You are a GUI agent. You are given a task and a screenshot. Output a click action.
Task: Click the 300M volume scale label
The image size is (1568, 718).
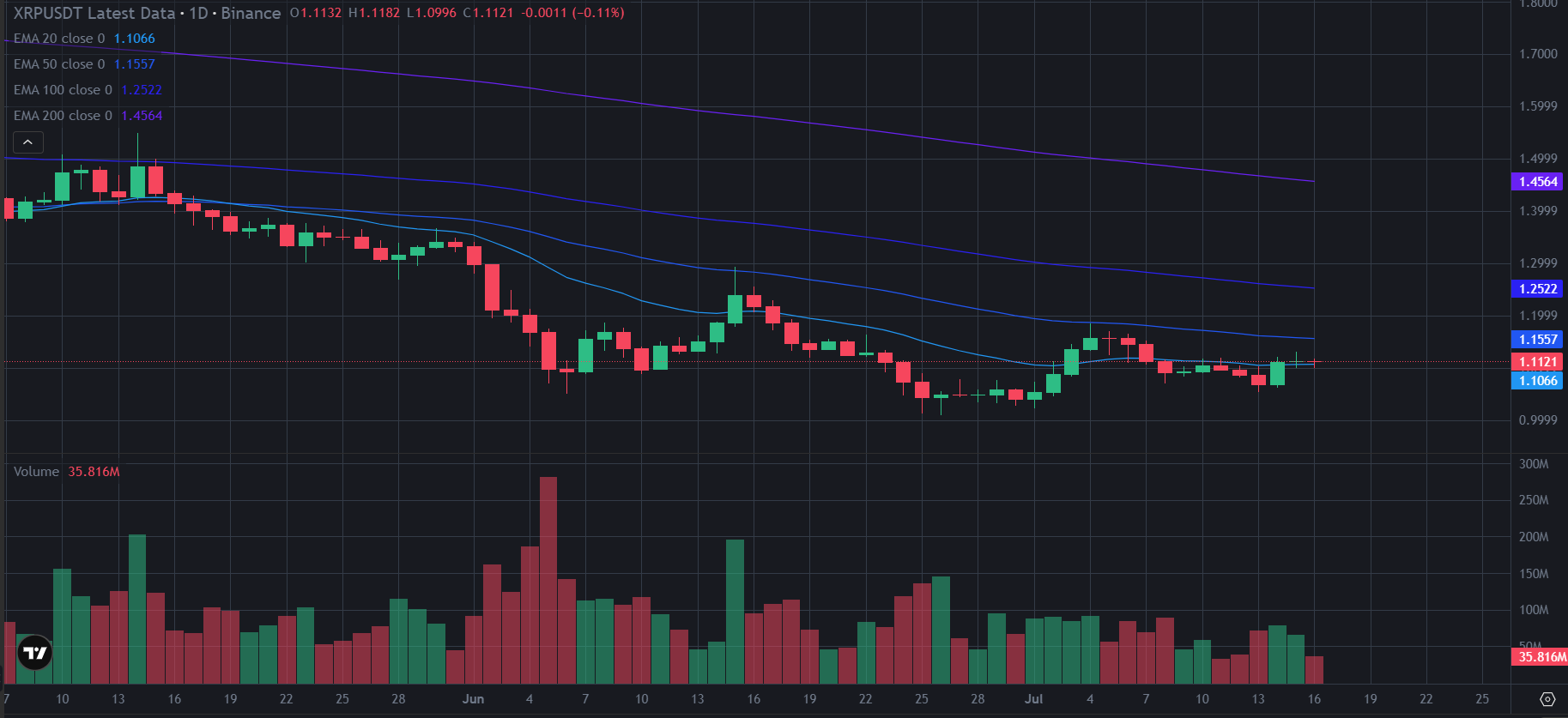[1534, 464]
